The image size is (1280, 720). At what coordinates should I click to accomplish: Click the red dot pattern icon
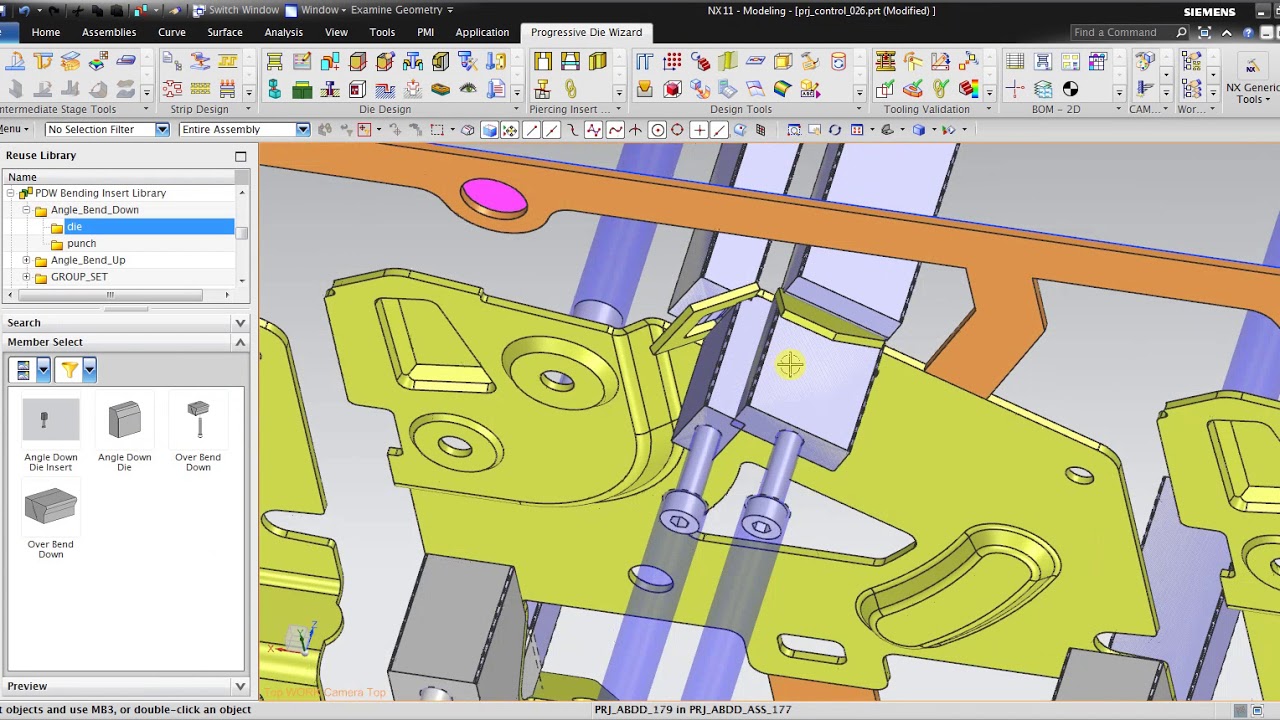click(x=672, y=62)
